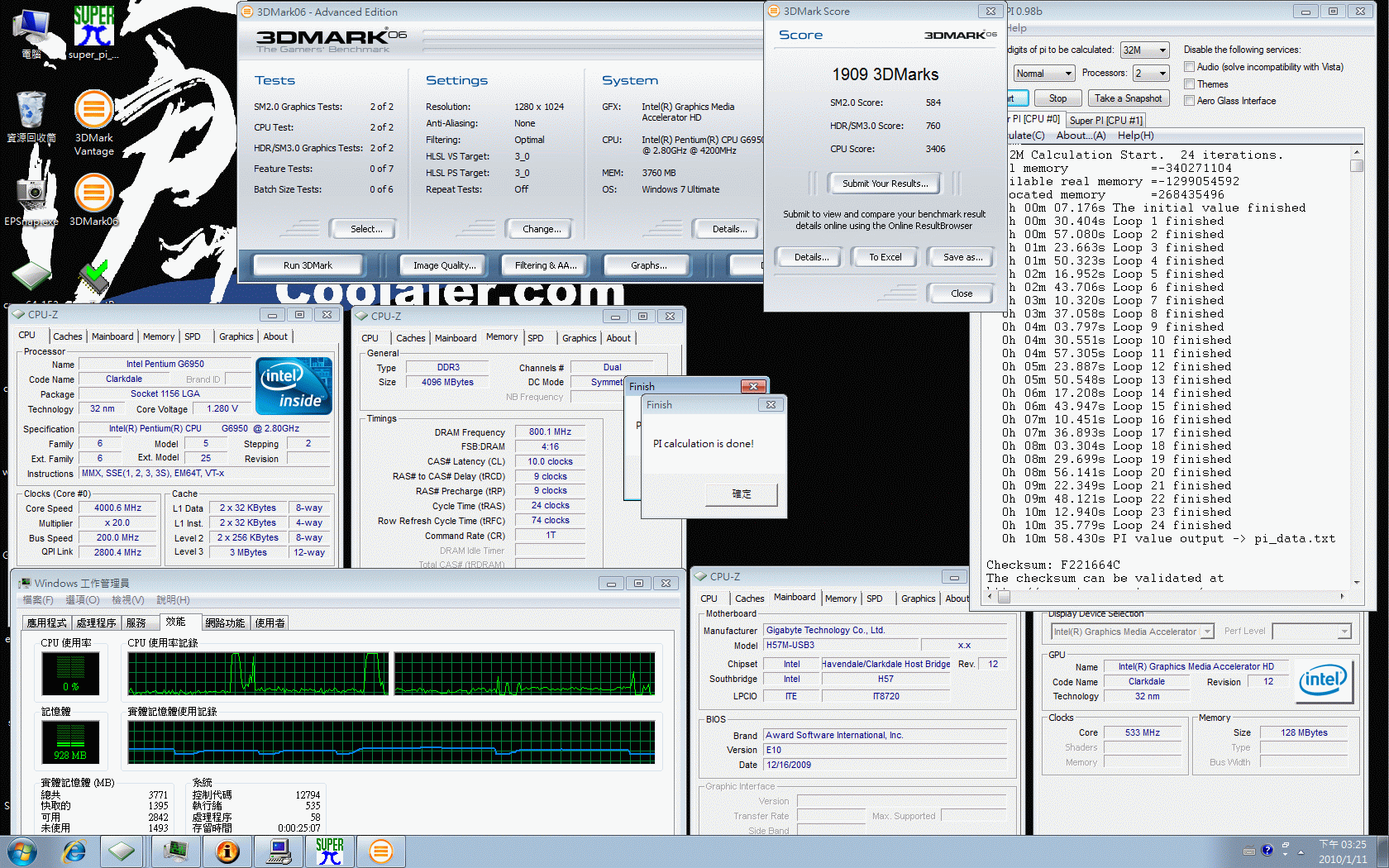Screen dimensions: 1389x868
Task: Open the Graphics tab in CPU-Z Mainboard window
Action: coord(918,599)
